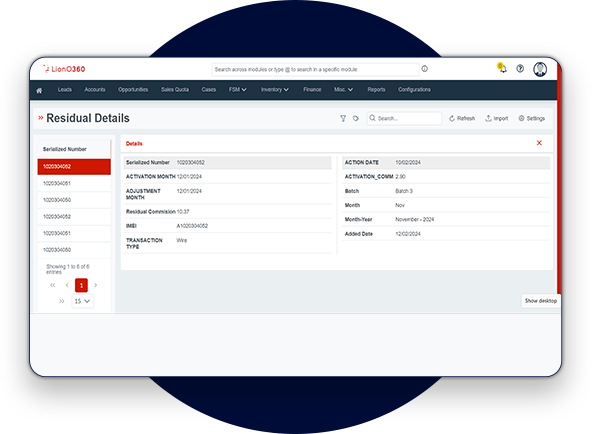Close the Details panel with red X
592x434 pixels.
pos(539,143)
